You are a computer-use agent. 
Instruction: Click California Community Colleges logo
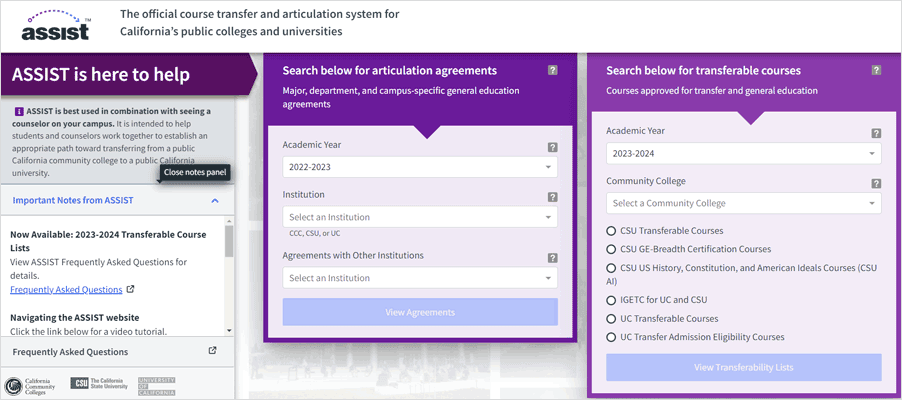31,384
